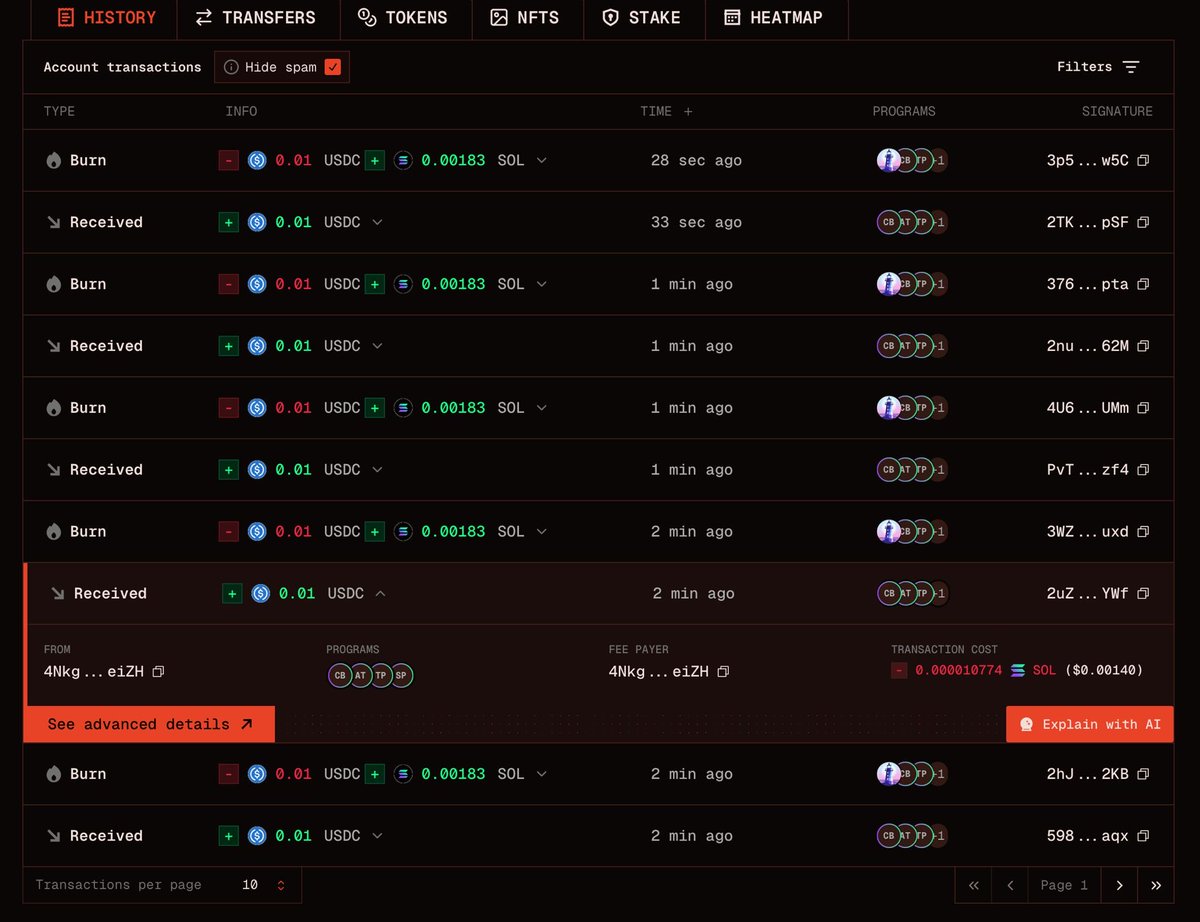Click USDC token icon in 33 sec row
Image resolution: width=1200 pixels, height=922 pixels.
coord(257,222)
